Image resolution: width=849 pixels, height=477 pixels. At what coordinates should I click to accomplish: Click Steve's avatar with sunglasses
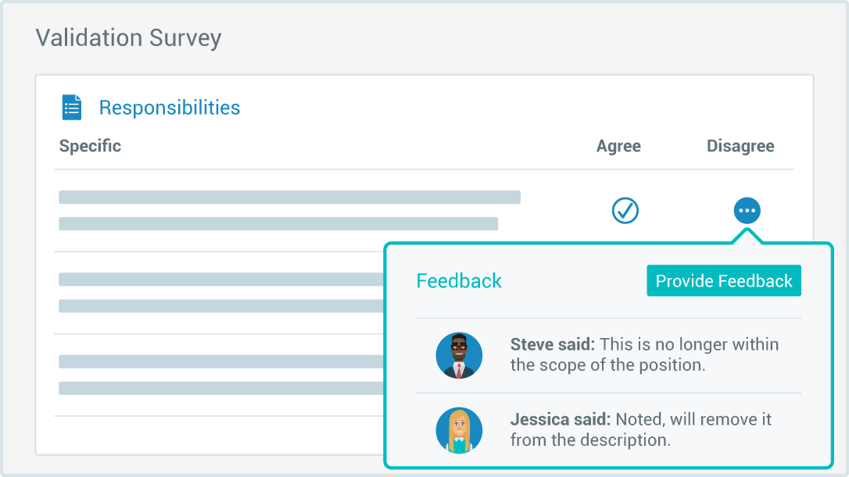point(459,355)
